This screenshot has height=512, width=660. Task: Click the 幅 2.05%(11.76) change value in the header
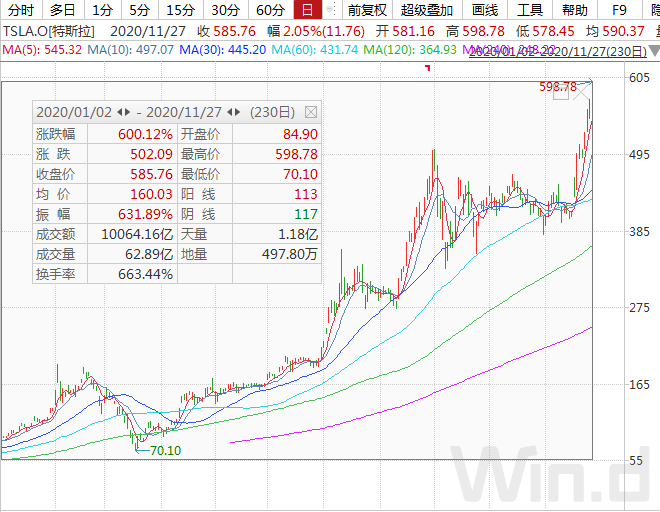[316, 31]
